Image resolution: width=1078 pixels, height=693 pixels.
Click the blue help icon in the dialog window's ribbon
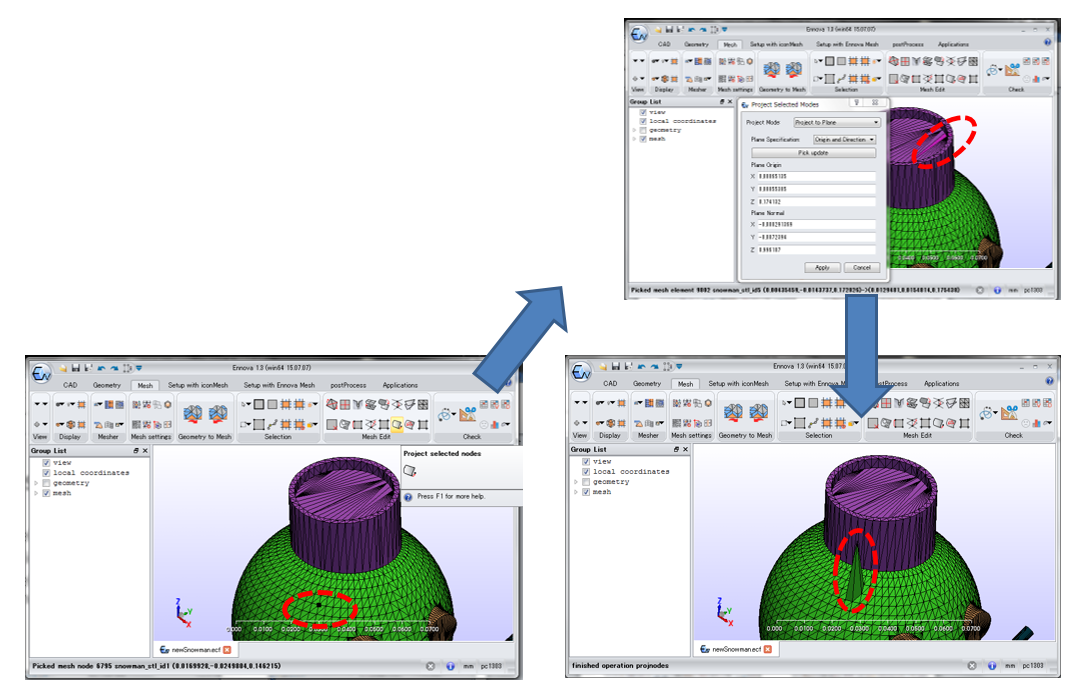pyautogui.click(x=1047, y=43)
